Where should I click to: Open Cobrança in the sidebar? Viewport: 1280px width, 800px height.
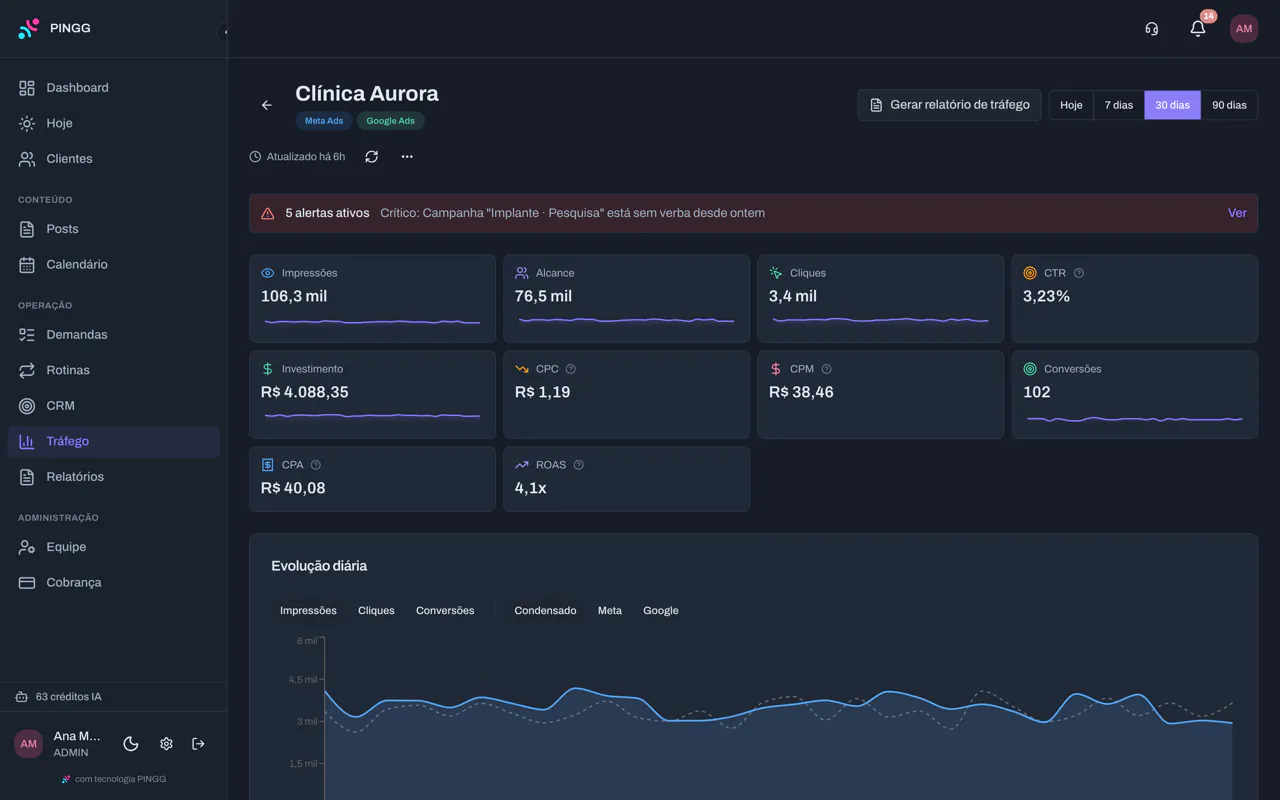[113, 582]
